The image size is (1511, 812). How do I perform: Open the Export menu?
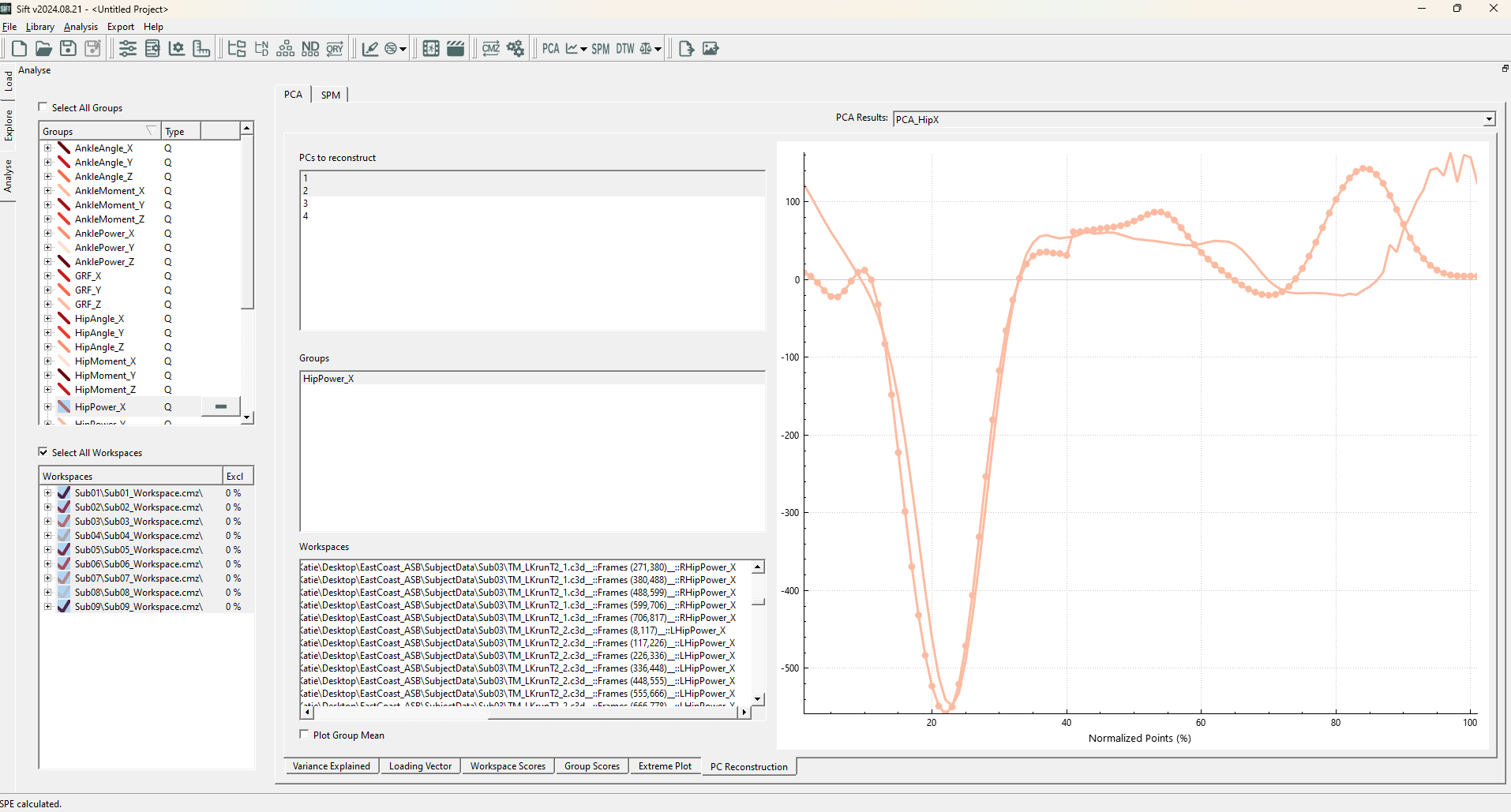[121, 27]
